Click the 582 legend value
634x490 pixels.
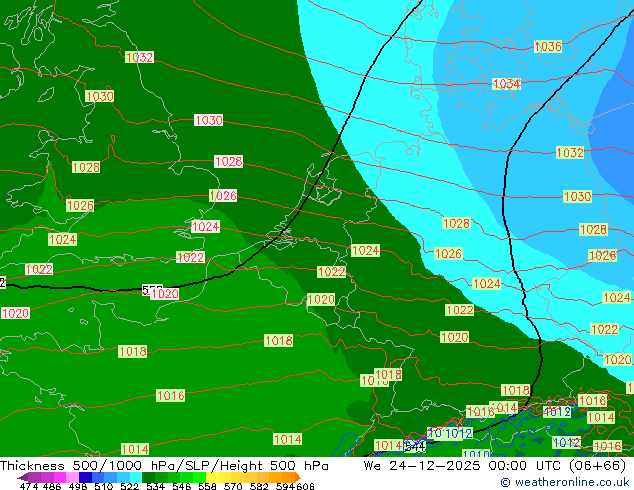259,486
